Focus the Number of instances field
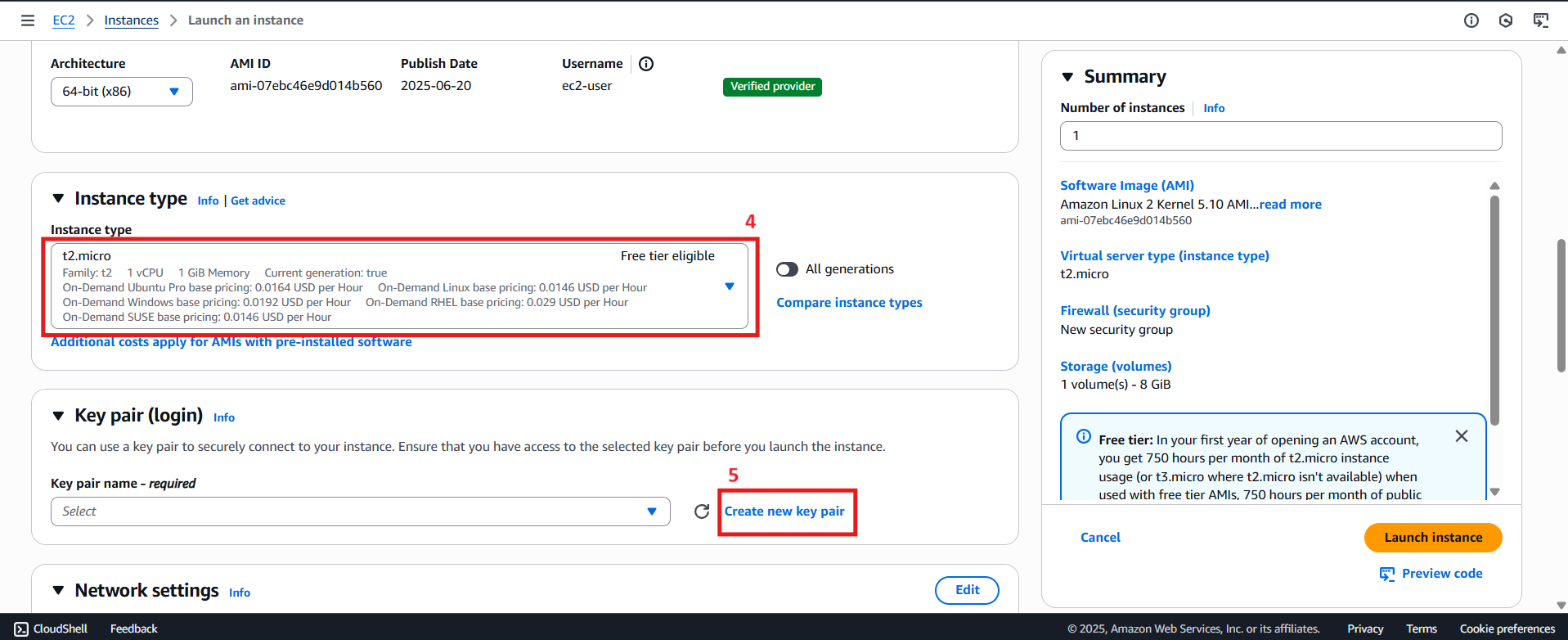Viewport: 1568px width, 640px height. coord(1281,136)
